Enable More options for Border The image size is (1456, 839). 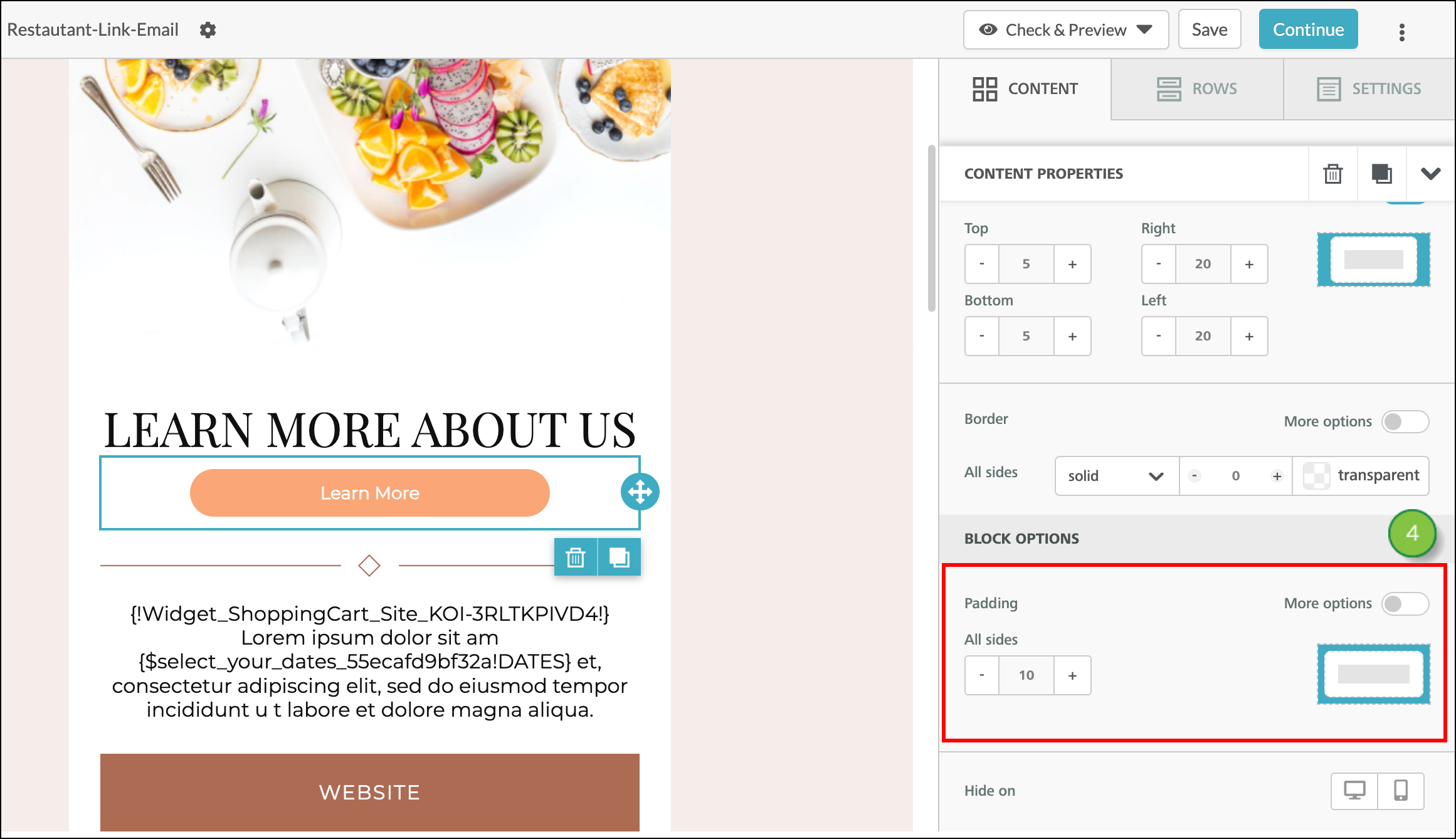pyautogui.click(x=1405, y=421)
